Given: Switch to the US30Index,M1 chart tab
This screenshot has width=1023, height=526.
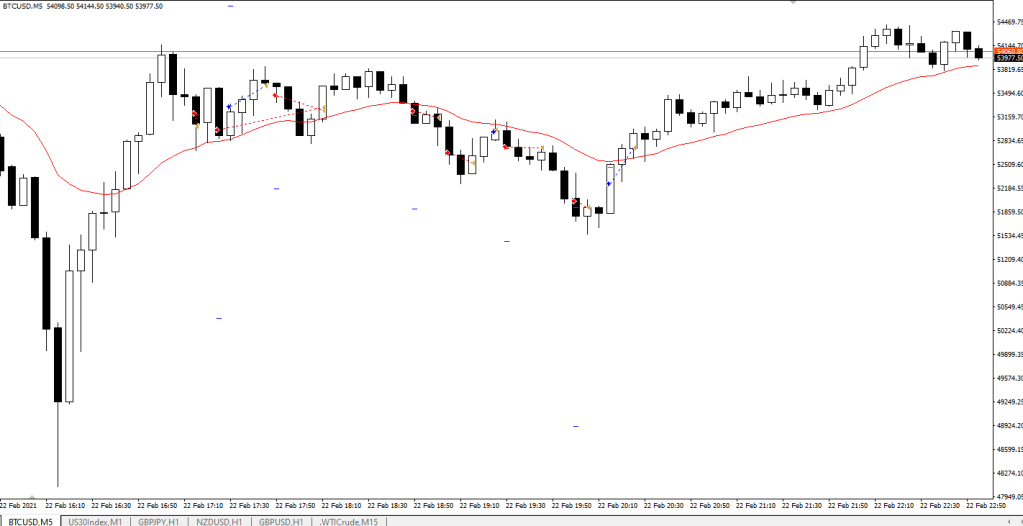Looking at the screenshot, I should pos(95,521).
